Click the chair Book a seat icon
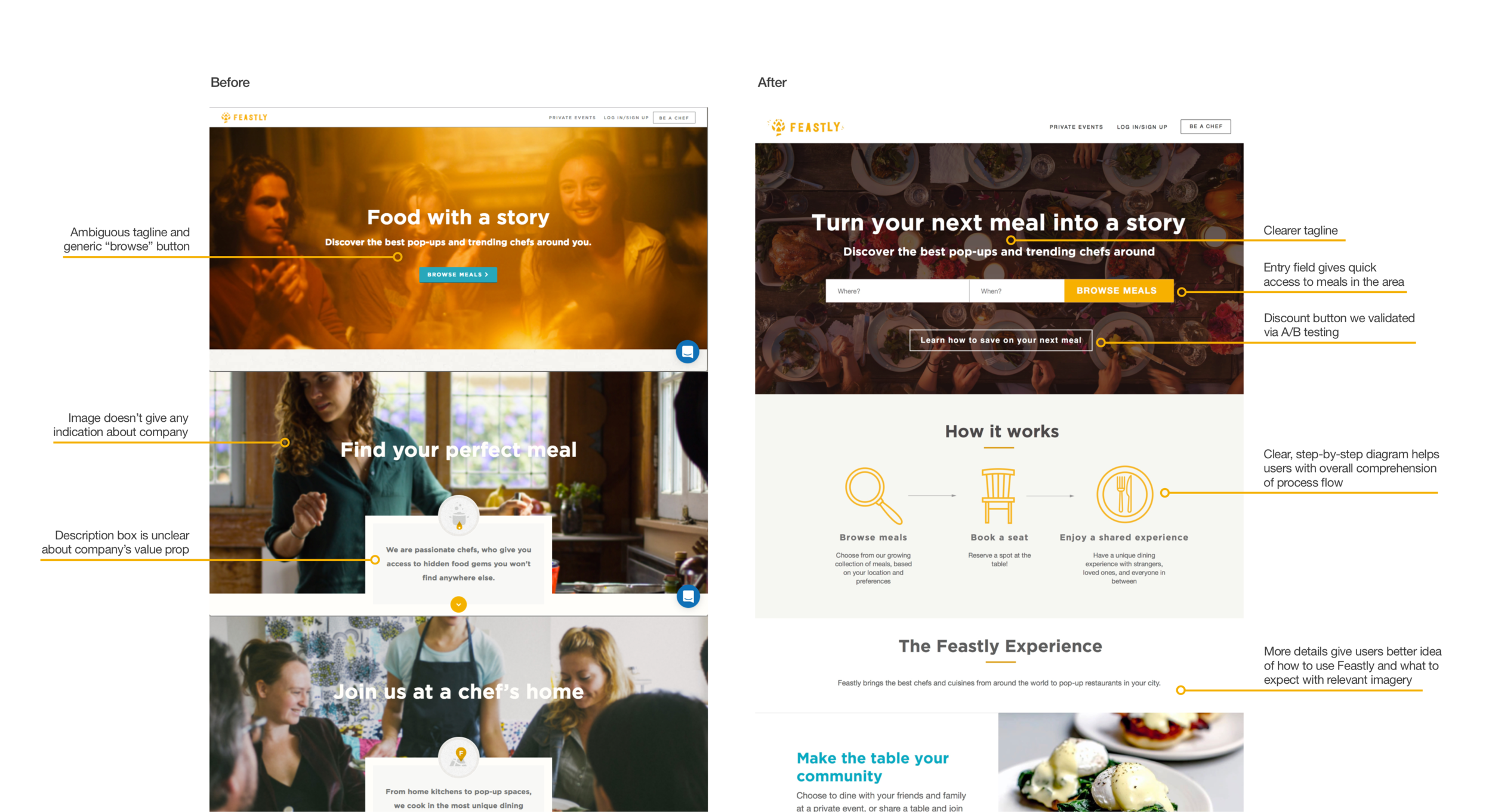The height and width of the screenshot is (812, 1492). [998, 495]
